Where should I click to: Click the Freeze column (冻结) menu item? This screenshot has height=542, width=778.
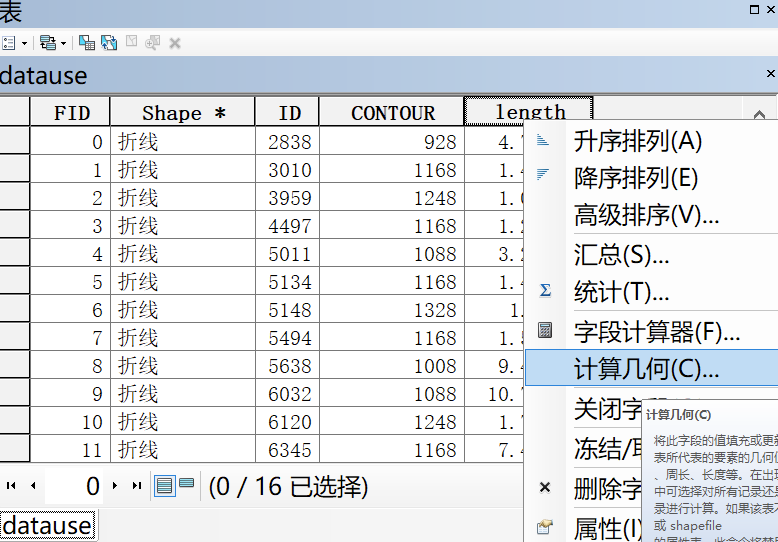pyautogui.click(x=584, y=448)
